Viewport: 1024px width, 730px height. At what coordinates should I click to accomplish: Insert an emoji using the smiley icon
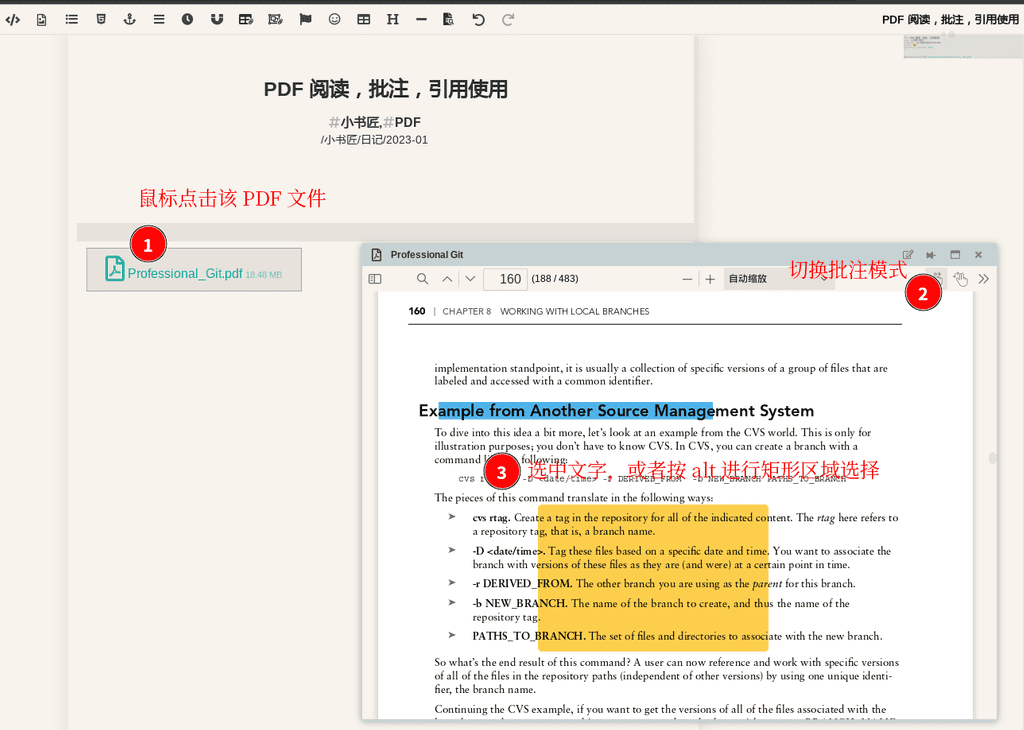point(334,18)
